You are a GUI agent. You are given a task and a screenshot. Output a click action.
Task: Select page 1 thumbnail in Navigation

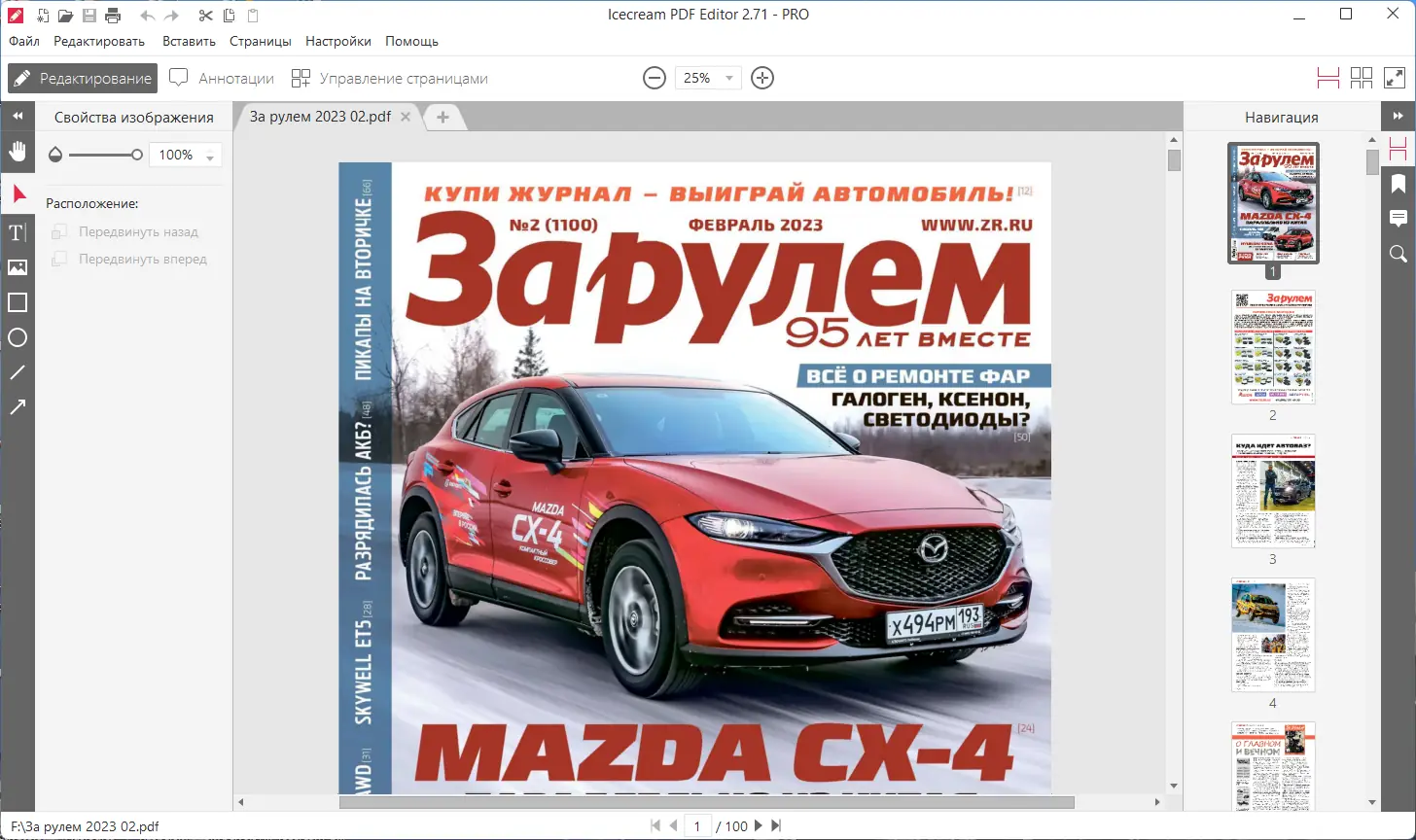point(1273,202)
